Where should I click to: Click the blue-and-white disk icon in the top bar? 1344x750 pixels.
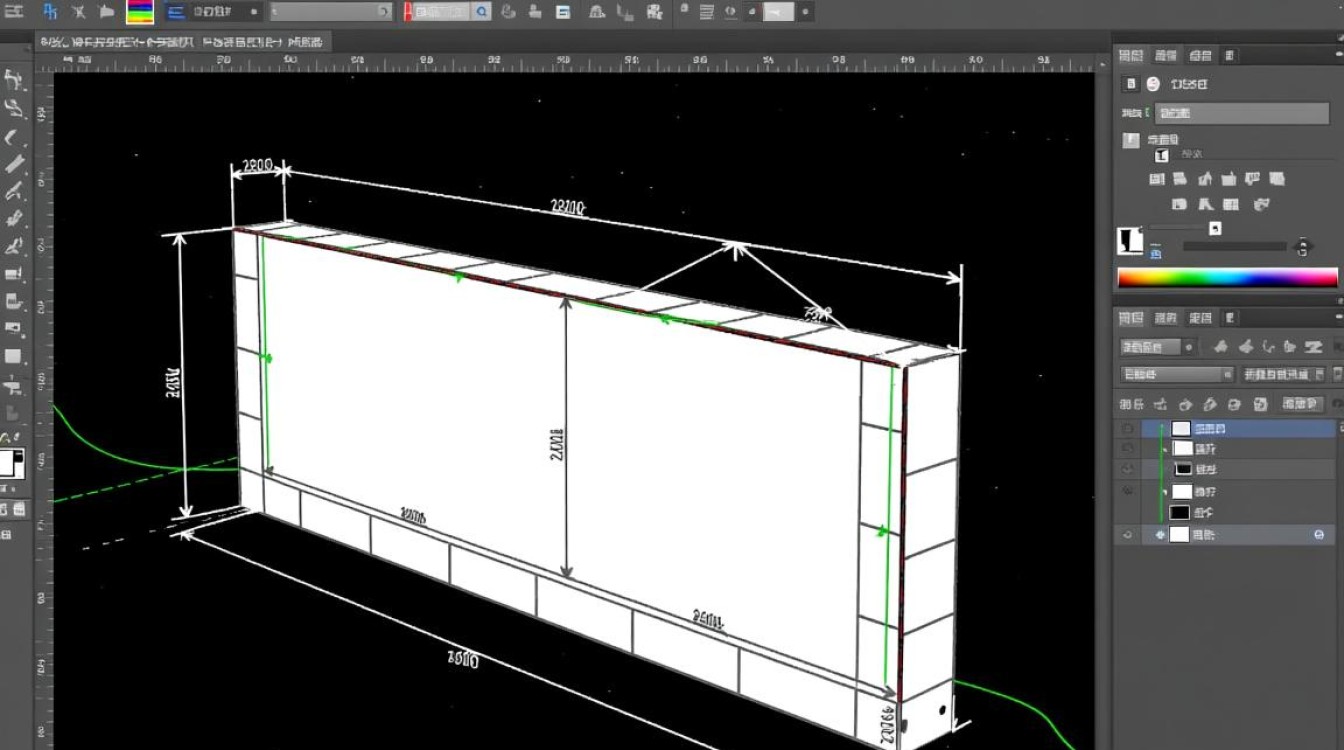[563, 12]
